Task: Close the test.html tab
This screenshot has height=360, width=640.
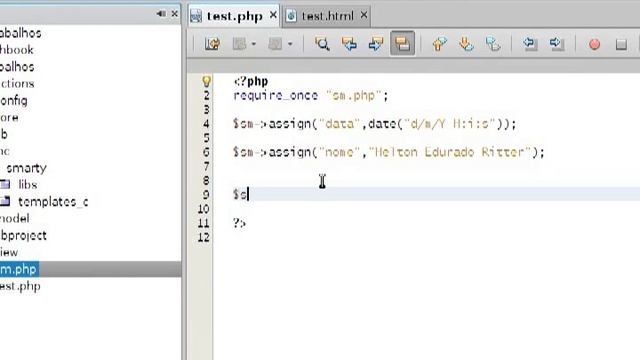Action: [x=364, y=15]
